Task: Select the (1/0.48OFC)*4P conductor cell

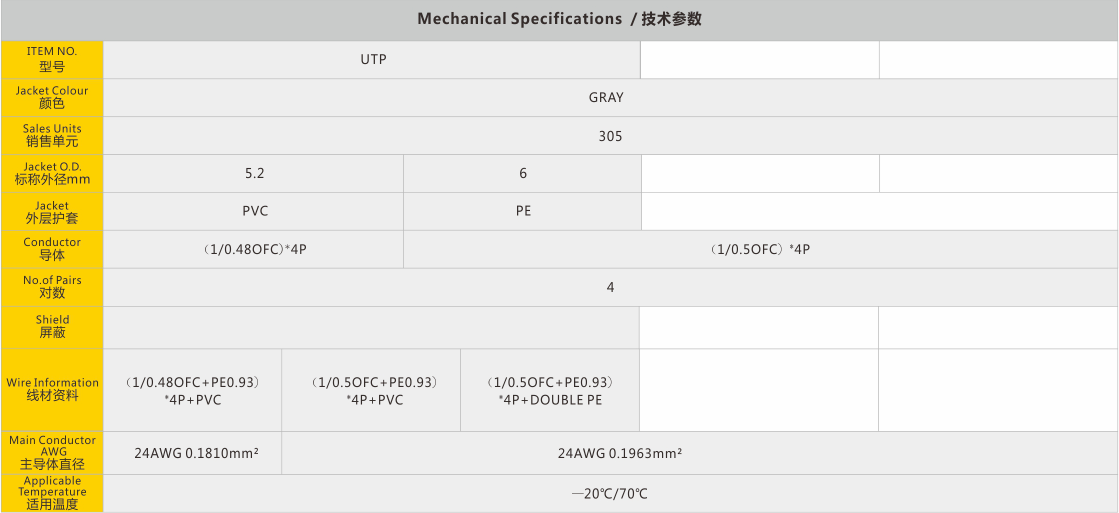Action: pyautogui.click(x=254, y=249)
